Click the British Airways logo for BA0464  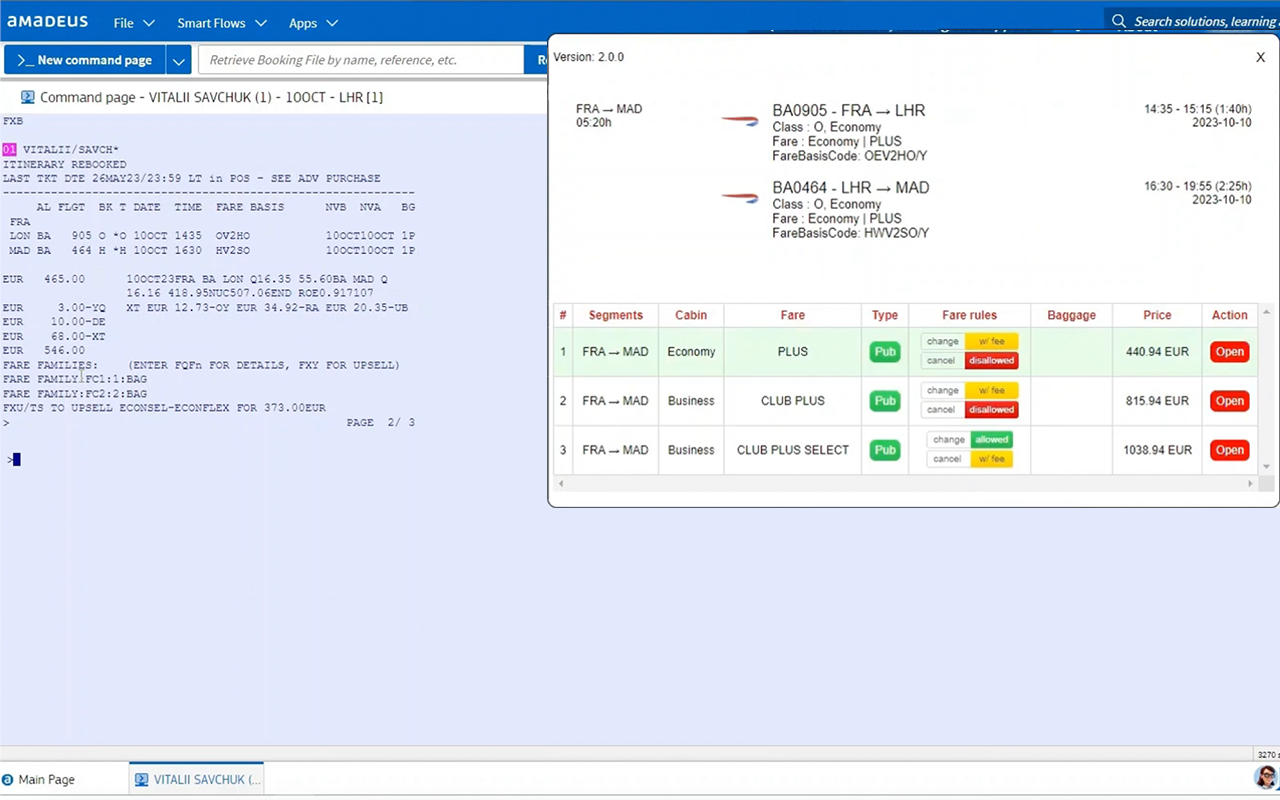click(740, 198)
